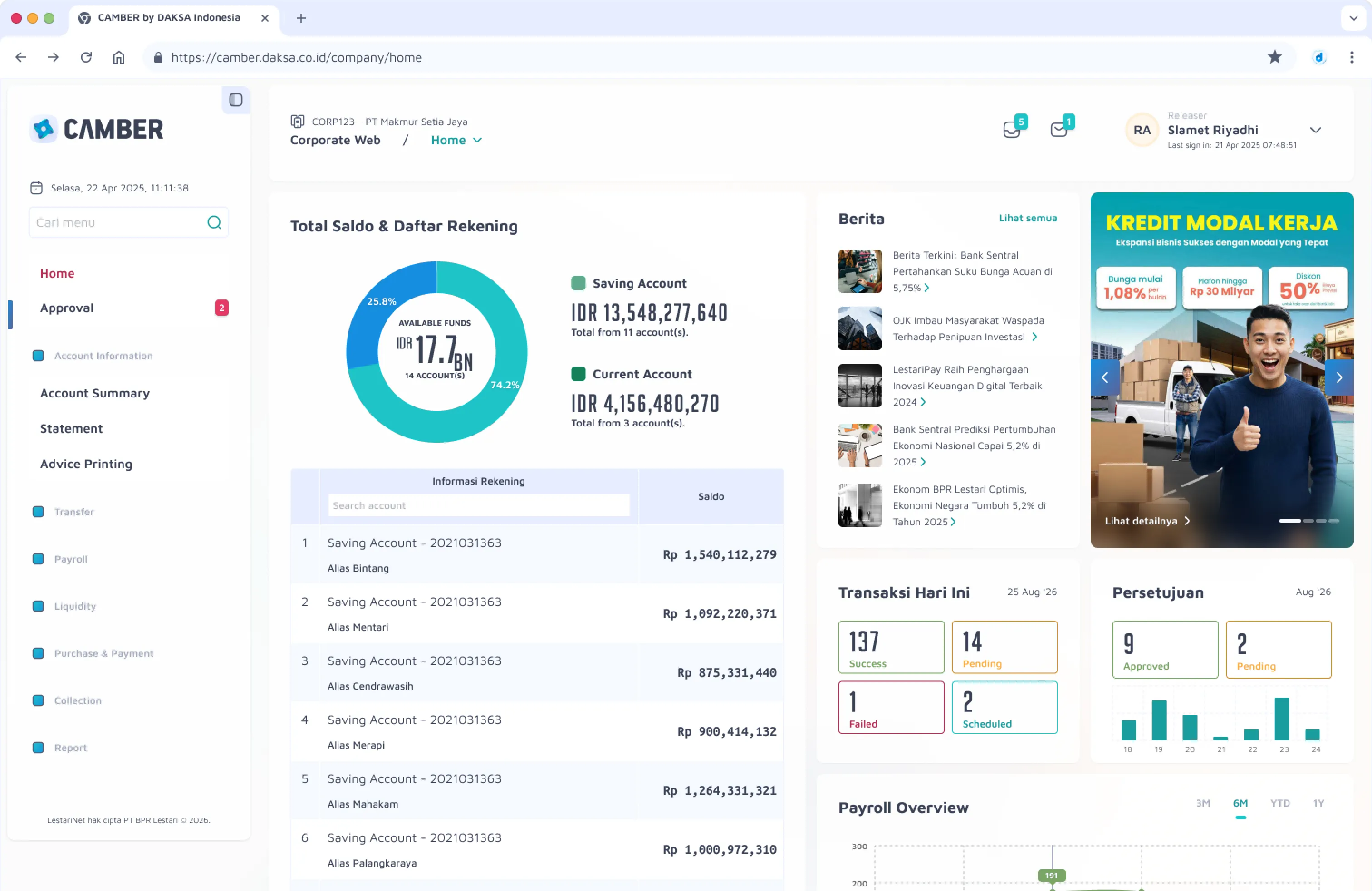The height and width of the screenshot is (891, 1372).
Task: Click Lihat semua in Berita
Action: click(1028, 218)
